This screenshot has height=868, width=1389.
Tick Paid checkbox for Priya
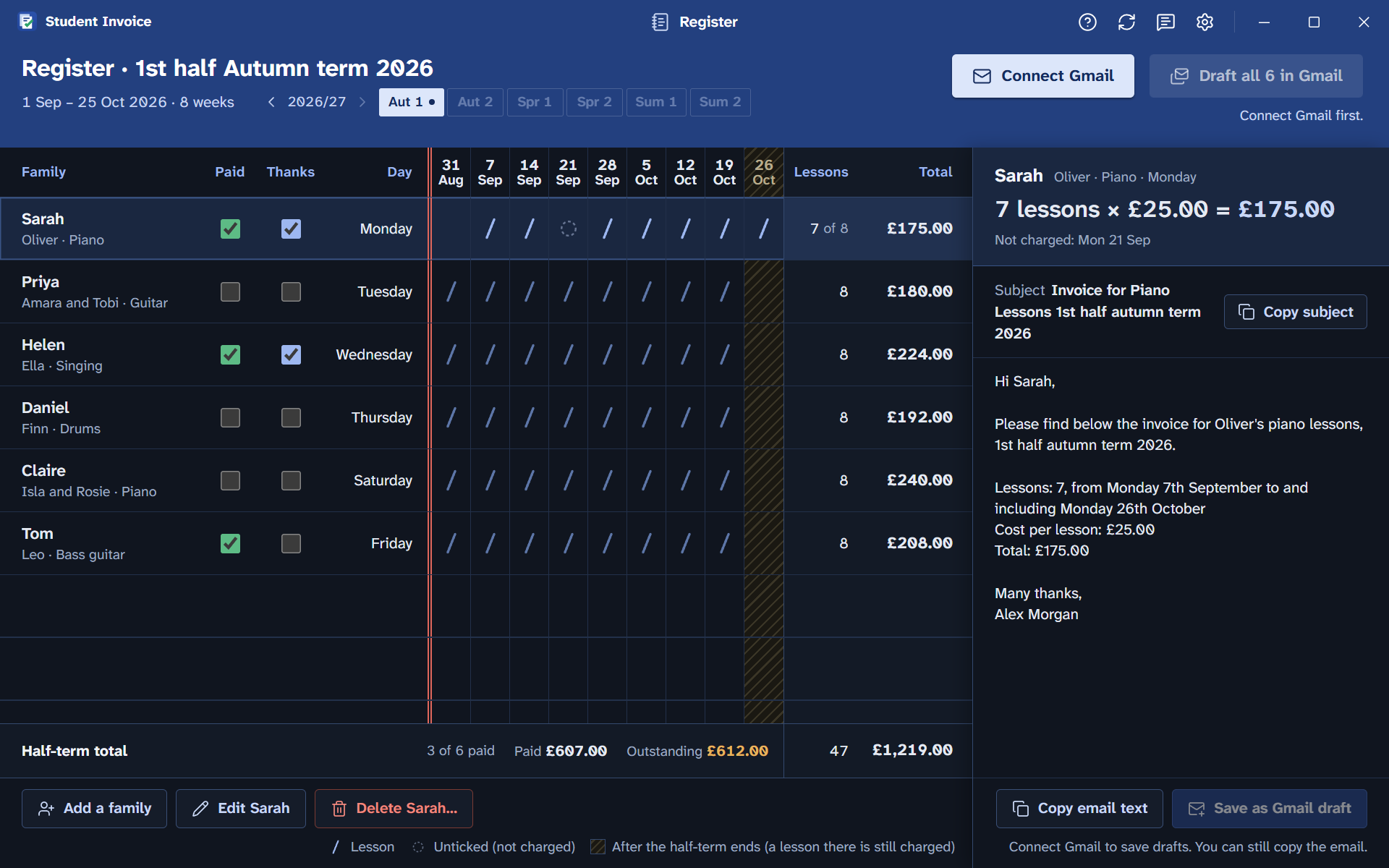[230, 292]
